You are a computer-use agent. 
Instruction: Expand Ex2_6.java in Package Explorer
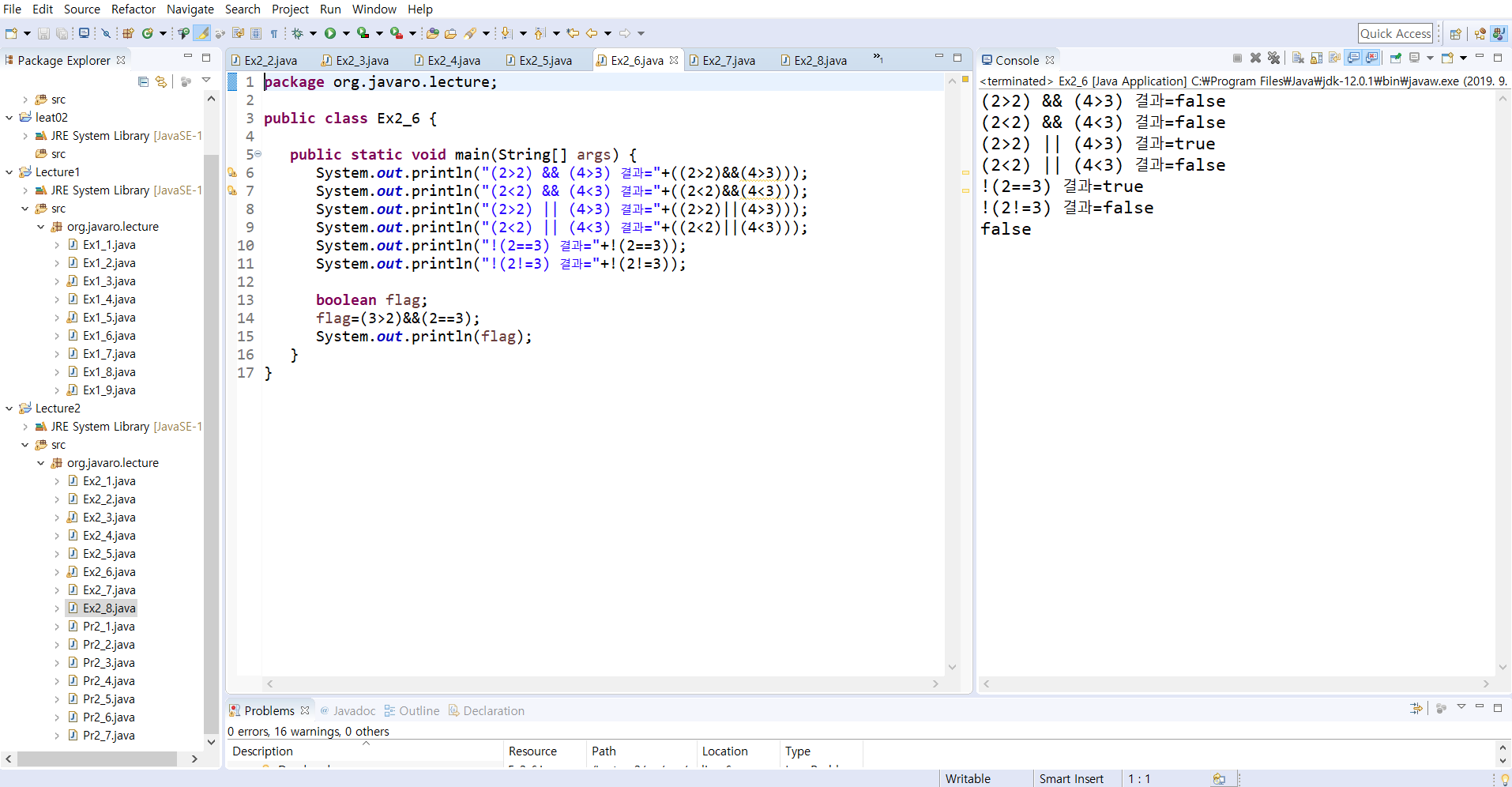57,572
